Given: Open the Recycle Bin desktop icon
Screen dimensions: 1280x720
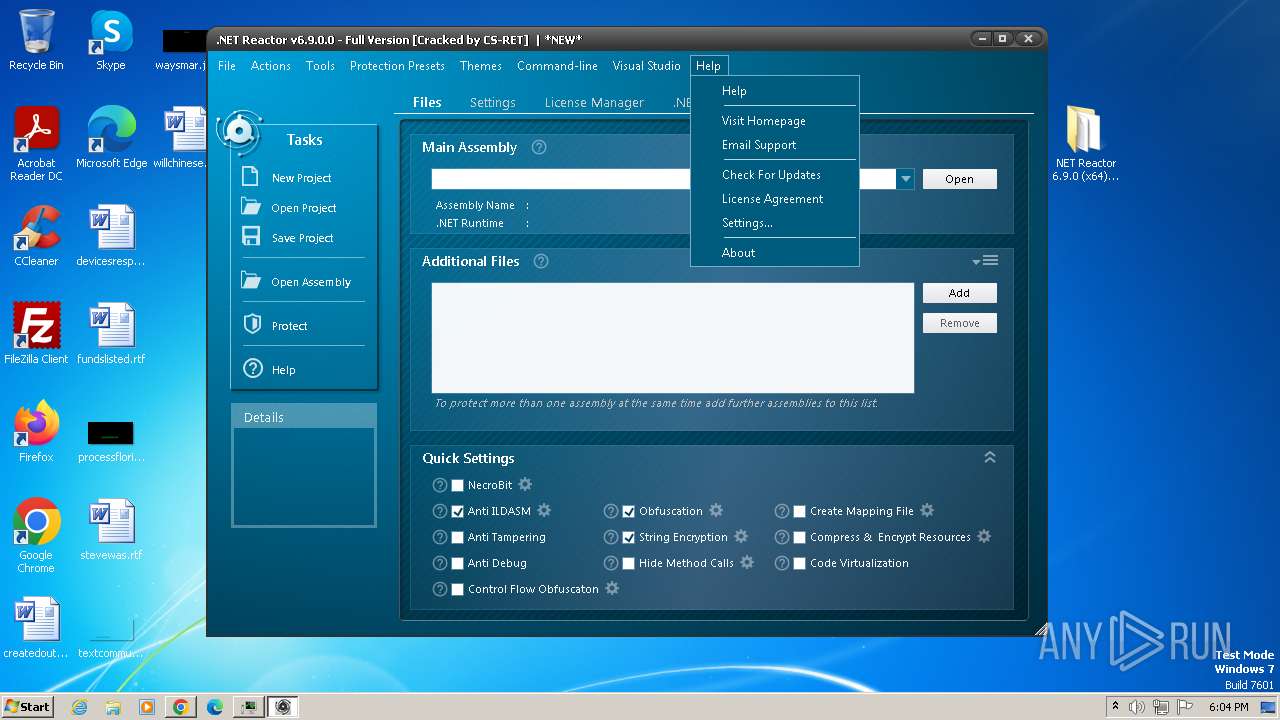Looking at the screenshot, I should [x=36, y=41].
